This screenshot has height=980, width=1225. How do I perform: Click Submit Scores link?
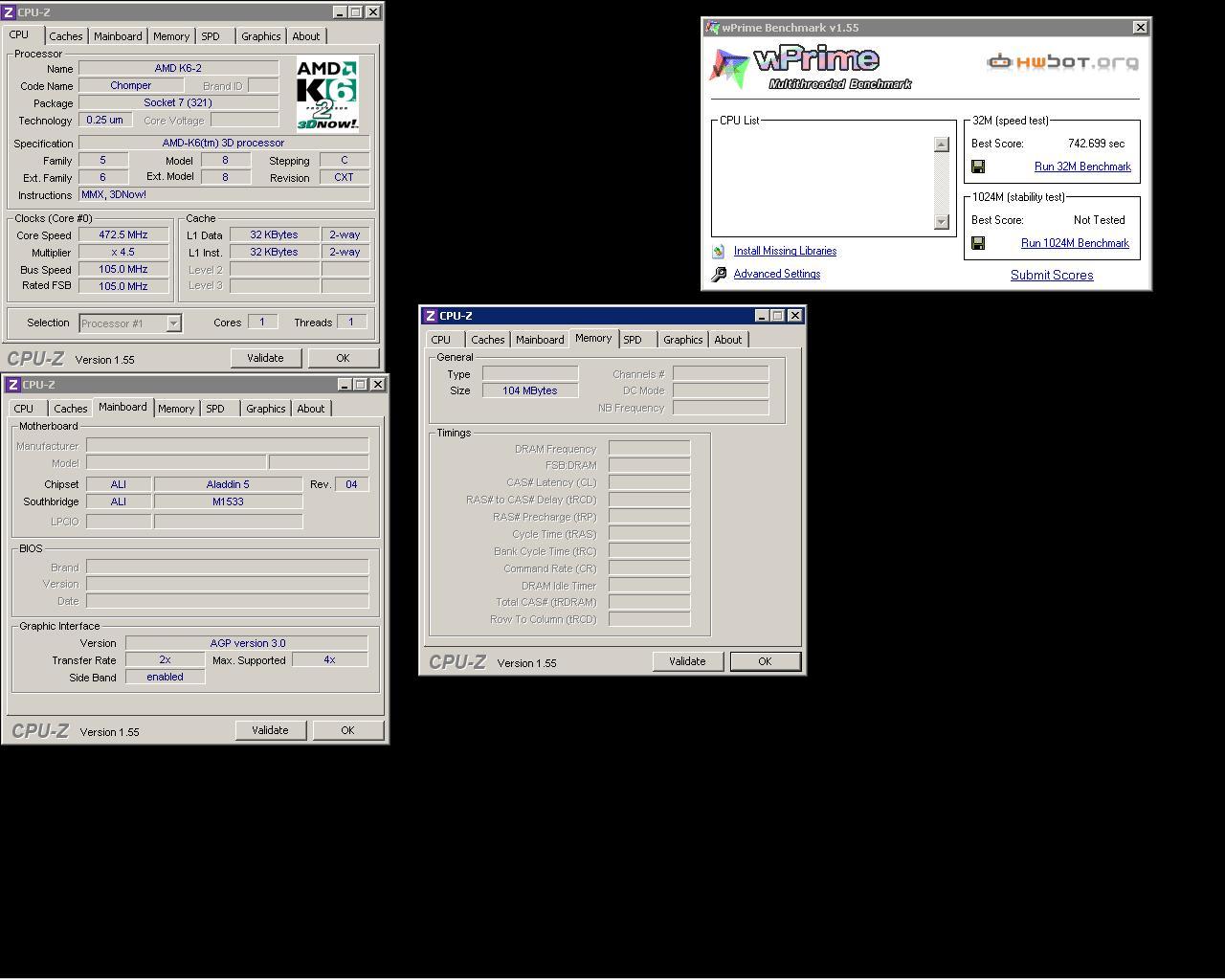[1052, 275]
